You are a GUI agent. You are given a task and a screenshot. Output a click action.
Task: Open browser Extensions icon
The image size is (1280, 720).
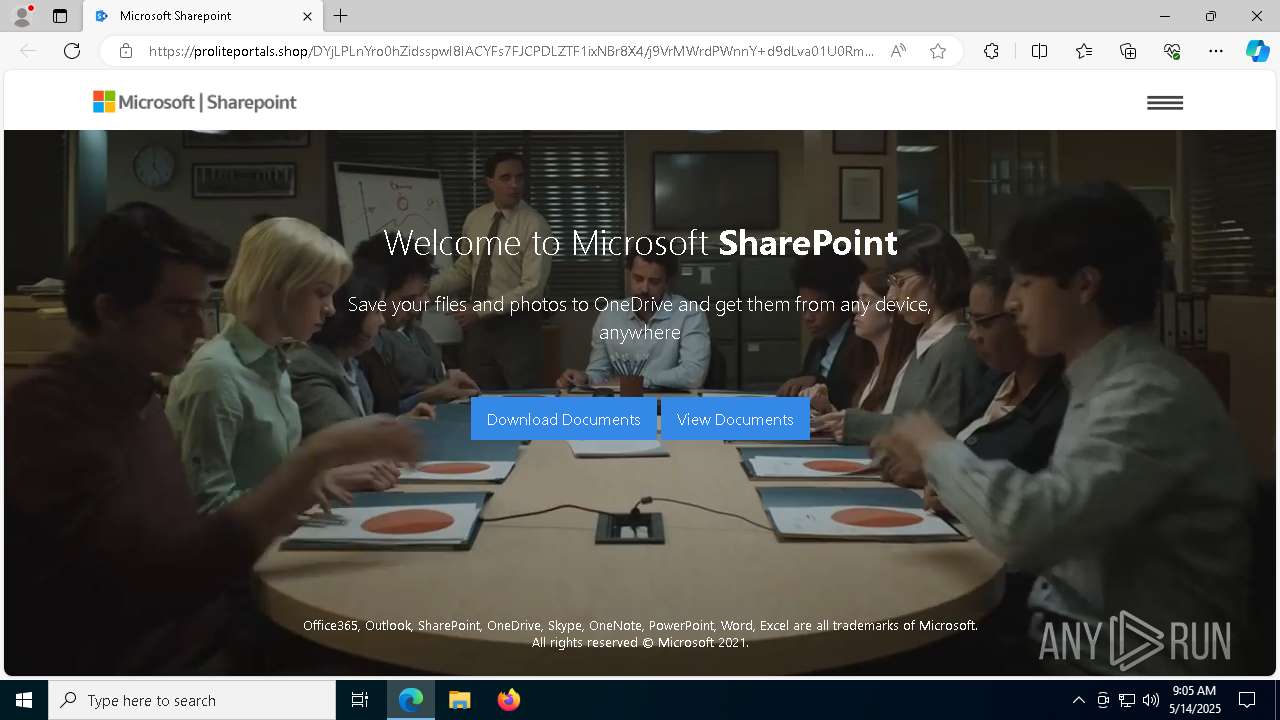[991, 51]
